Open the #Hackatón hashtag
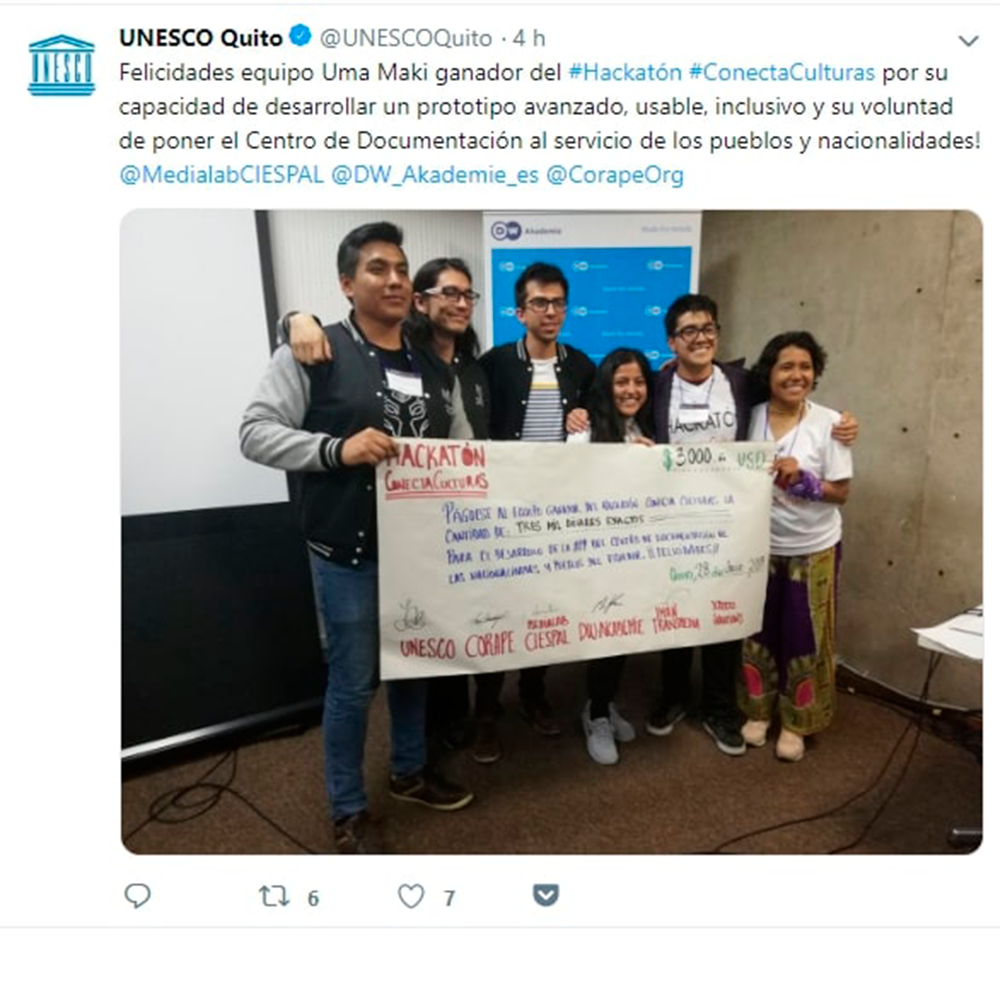Screen dimensions: 1000x1000 tap(624, 73)
